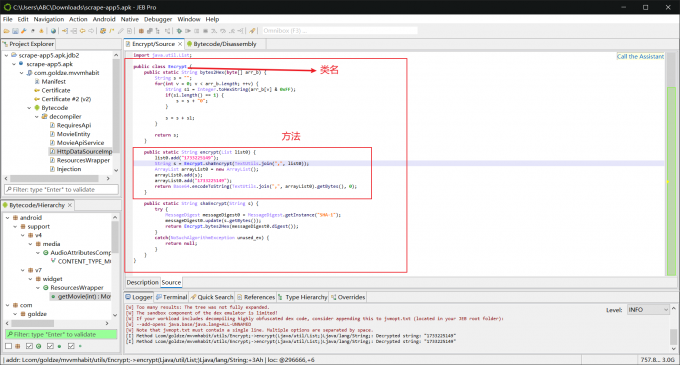This screenshot has width=680, height=365.
Task: Click the blue-yellow decompile toolbar icon
Action: tap(103, 31)
